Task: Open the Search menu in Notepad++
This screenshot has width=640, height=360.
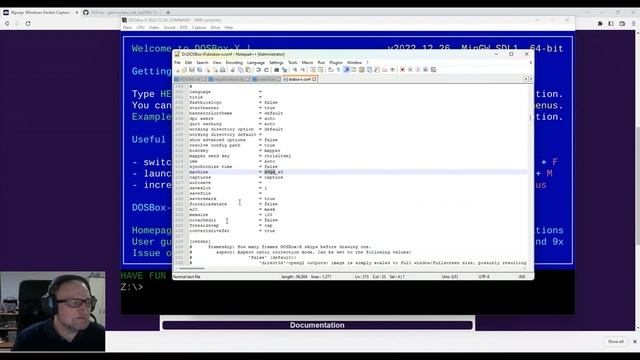Action: (202, 62)
